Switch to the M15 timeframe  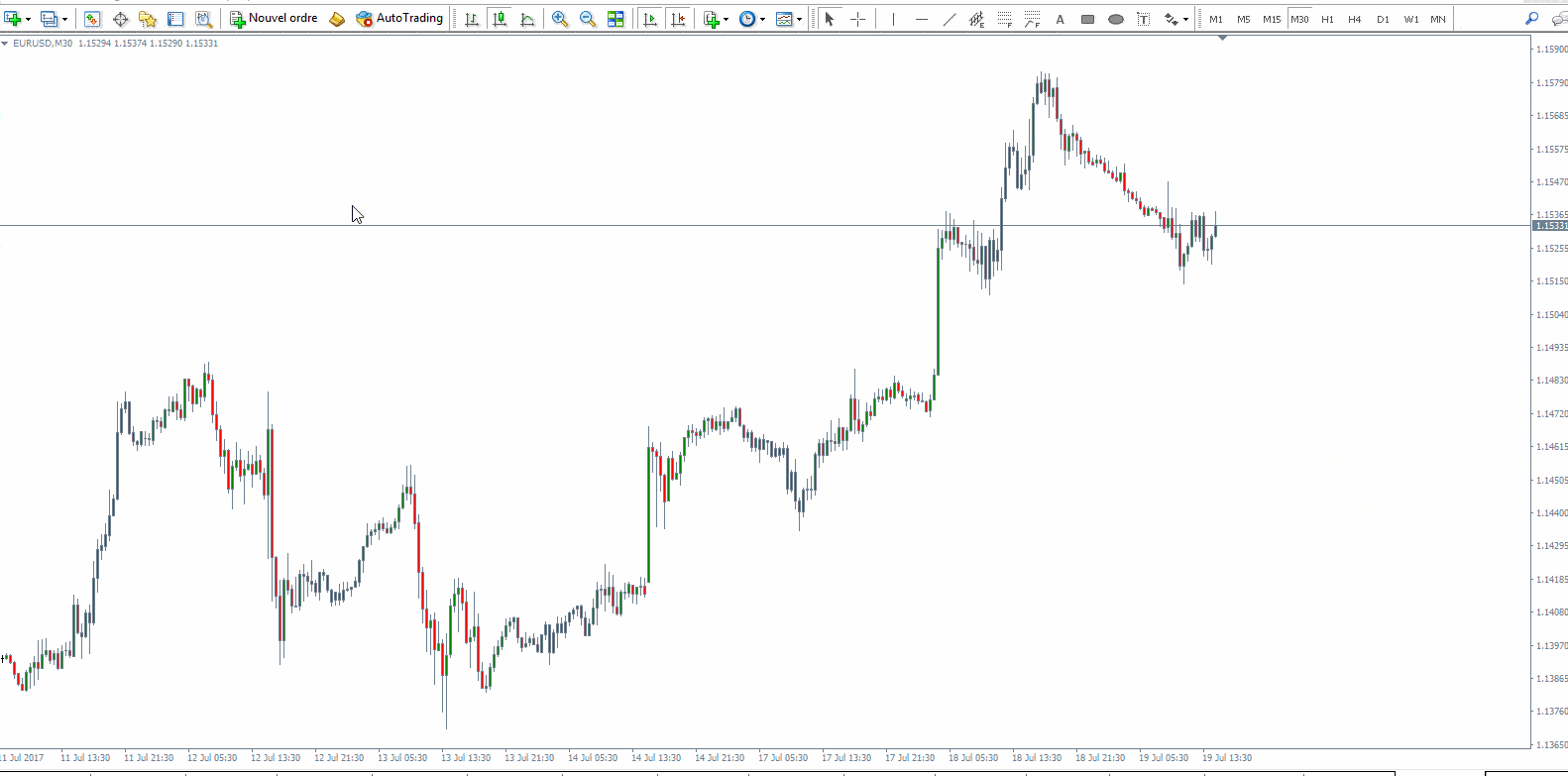tap(1272, 19)
